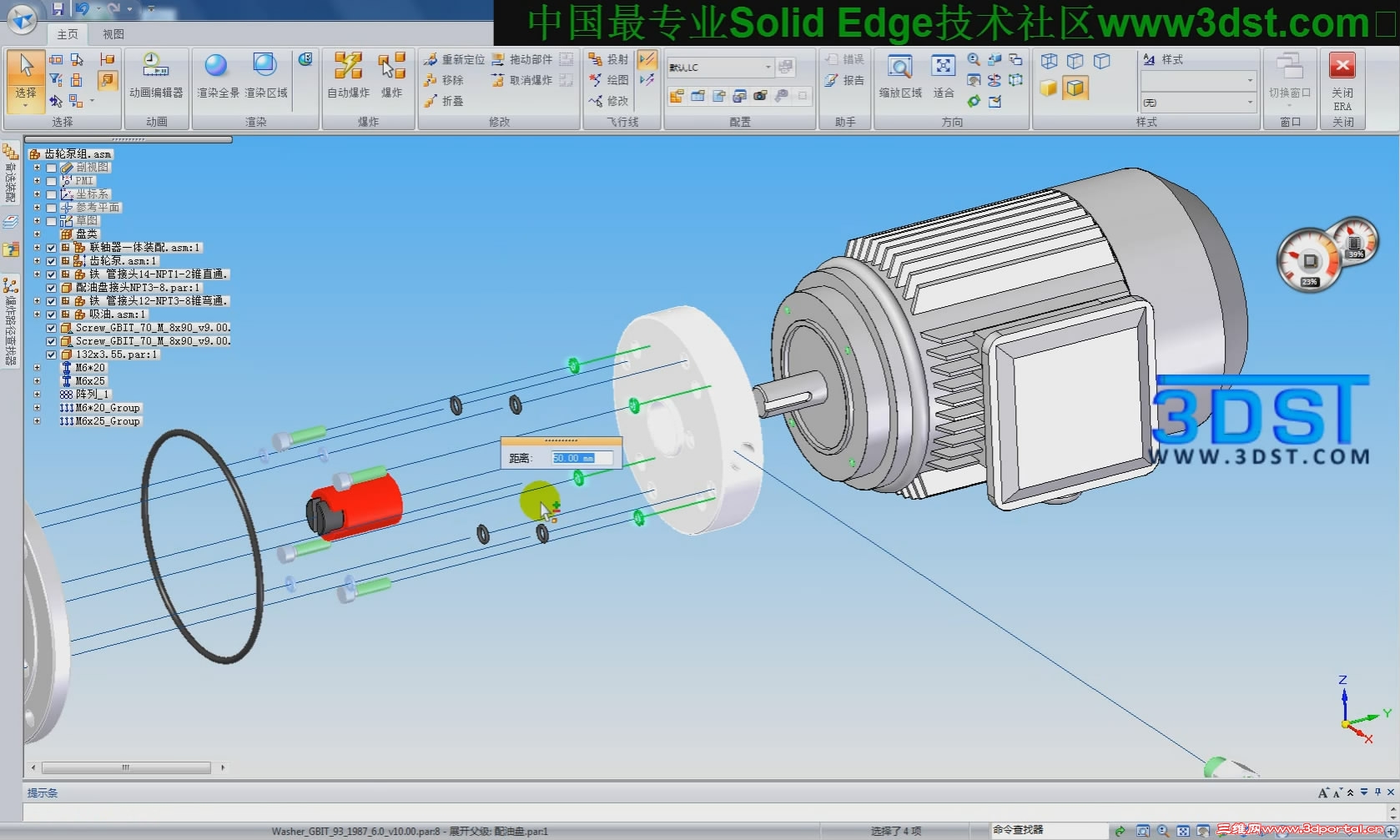Switch to the 主页 ribbon tab
This screenshot has height=840, width=1400.
68,34
